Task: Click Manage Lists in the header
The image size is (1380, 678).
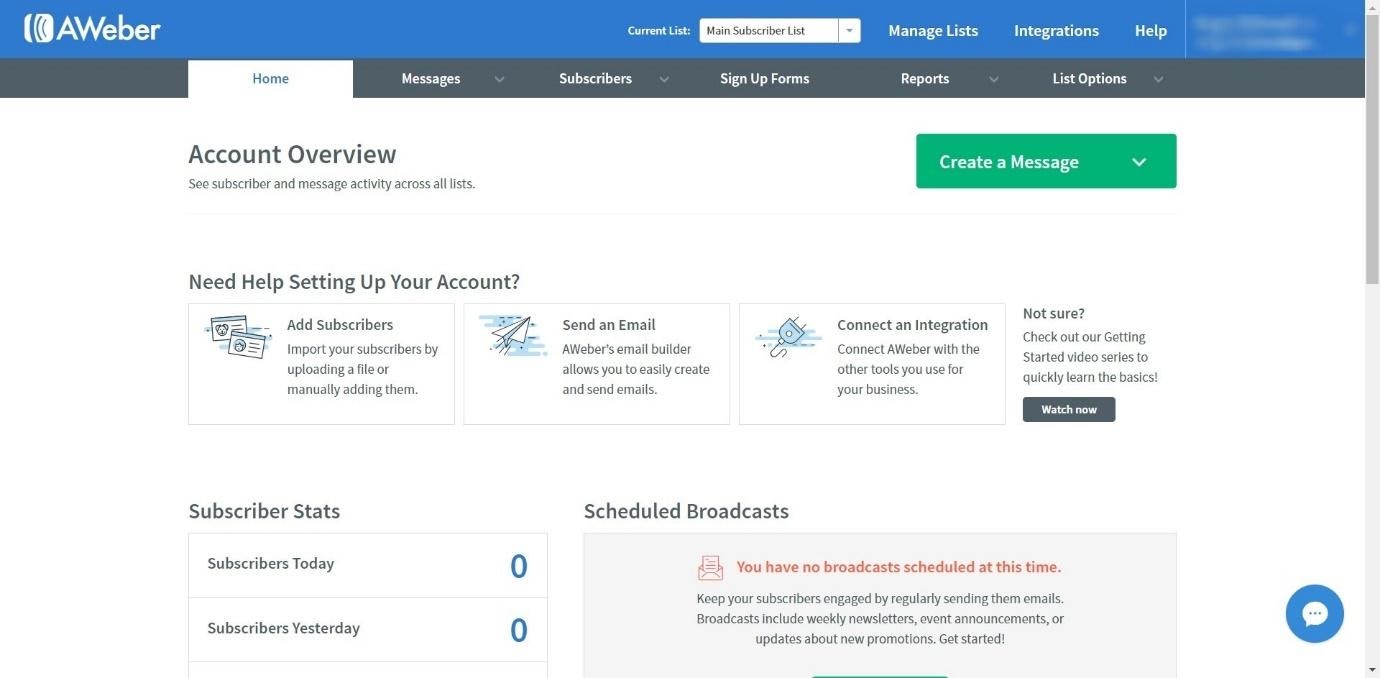Action: pyautogui.click(x=933, y=30)
